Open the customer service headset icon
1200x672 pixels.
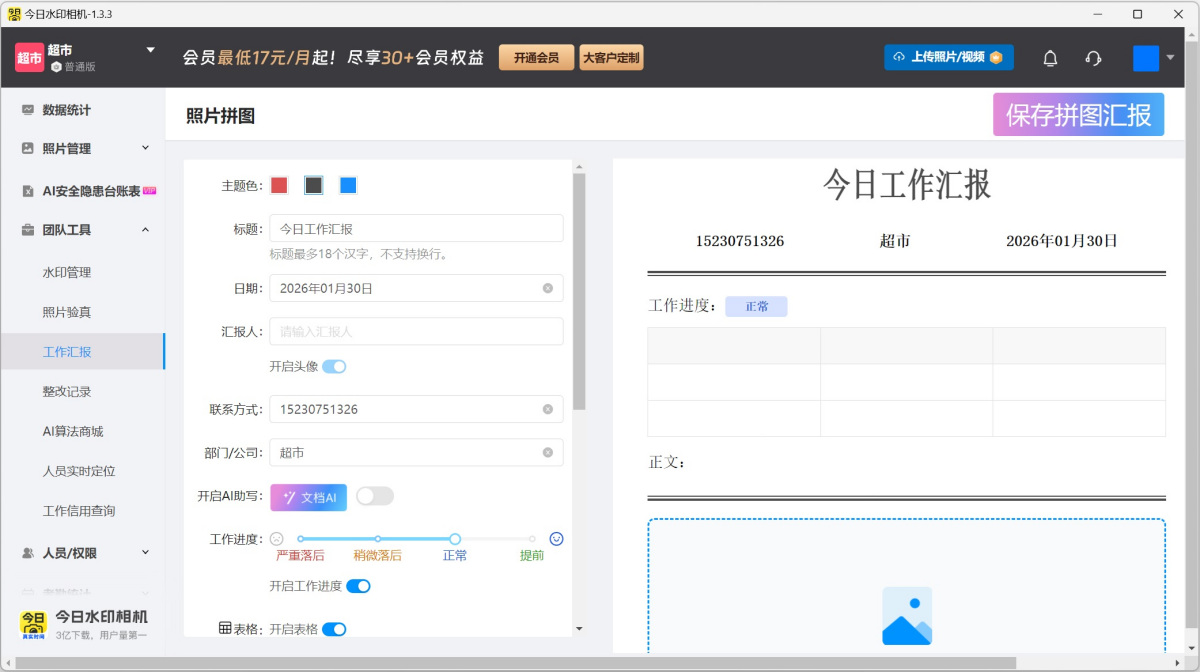pyautogui.click(x=1093, y=58)
